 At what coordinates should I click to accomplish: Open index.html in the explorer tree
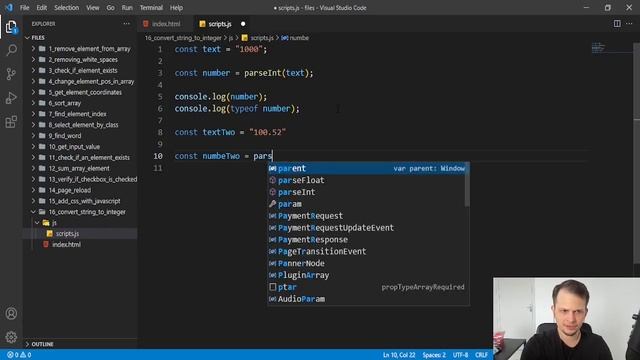pos(80,244)
